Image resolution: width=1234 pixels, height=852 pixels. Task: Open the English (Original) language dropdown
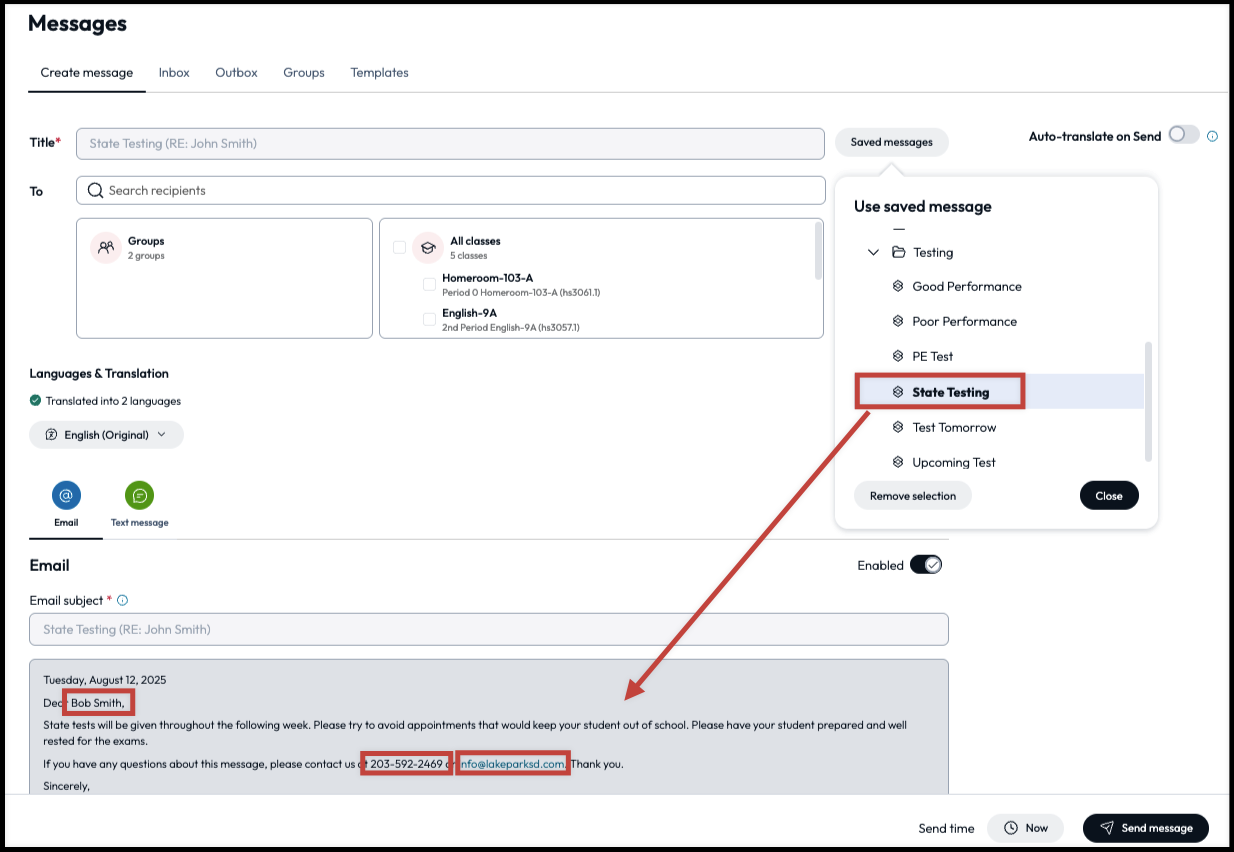coord(107,435)
